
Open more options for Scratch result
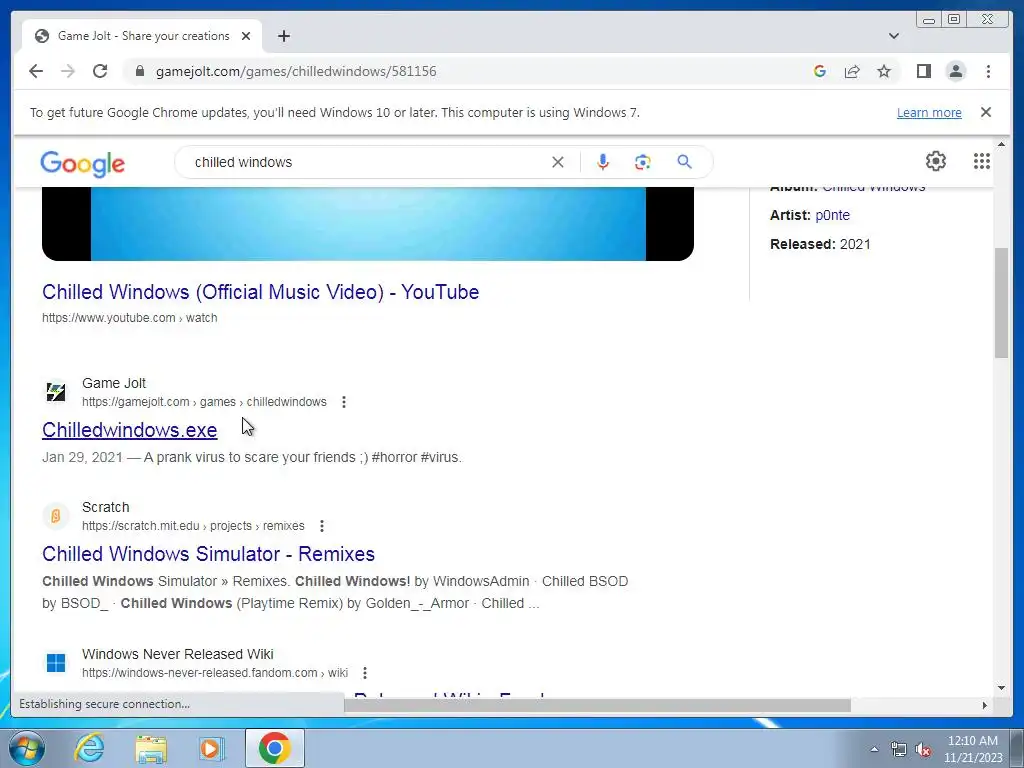(321, 526)
